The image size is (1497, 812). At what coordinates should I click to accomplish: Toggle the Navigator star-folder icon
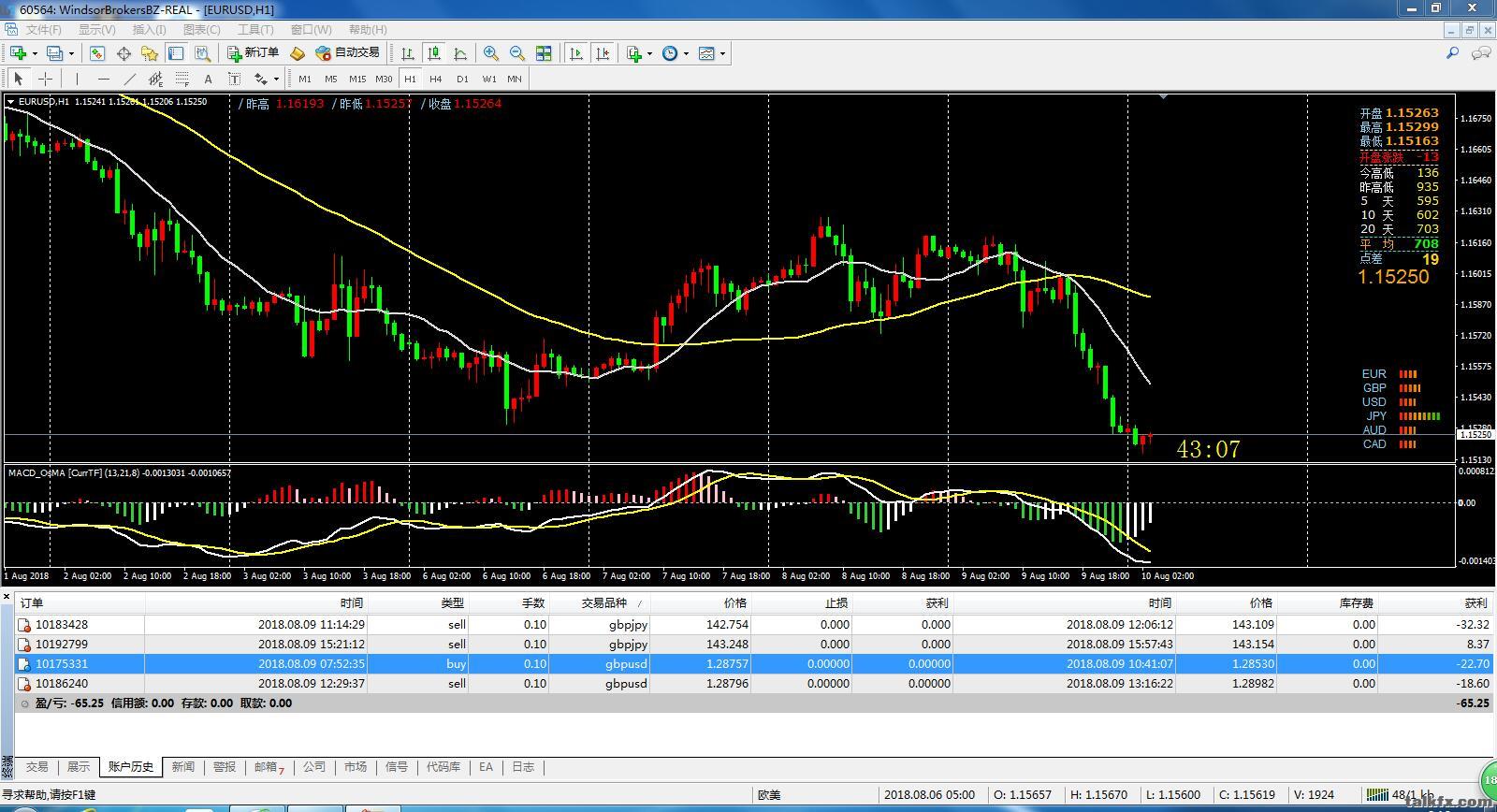click(x=149, y=53)
